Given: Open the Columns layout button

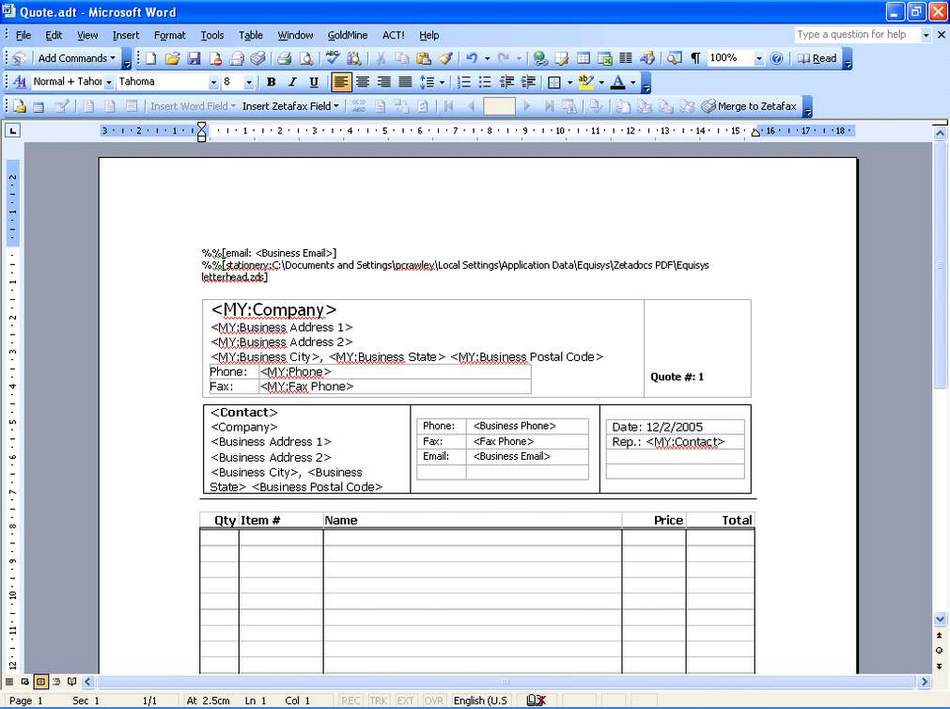Looking at the screenshot, I should (x=626, y=58).
